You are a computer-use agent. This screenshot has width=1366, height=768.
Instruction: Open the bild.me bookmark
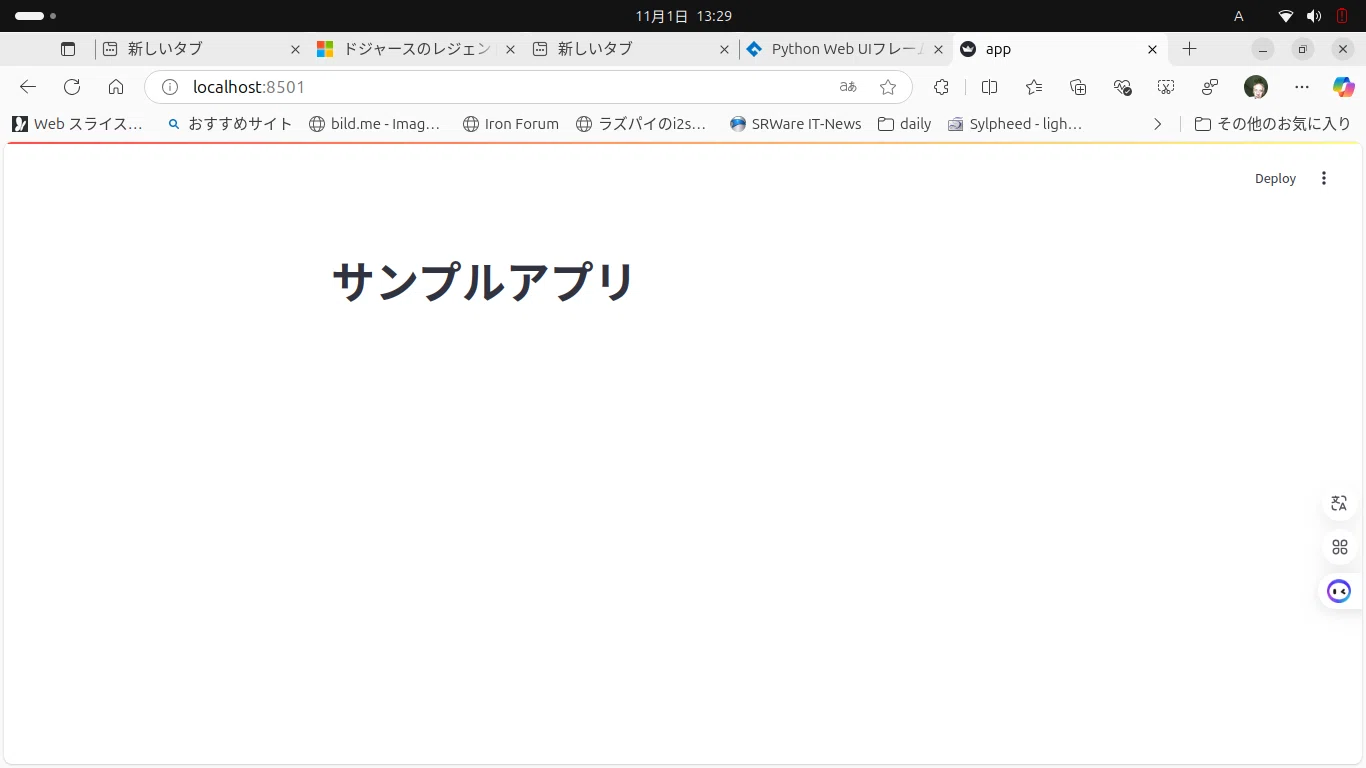click(375, 124)
